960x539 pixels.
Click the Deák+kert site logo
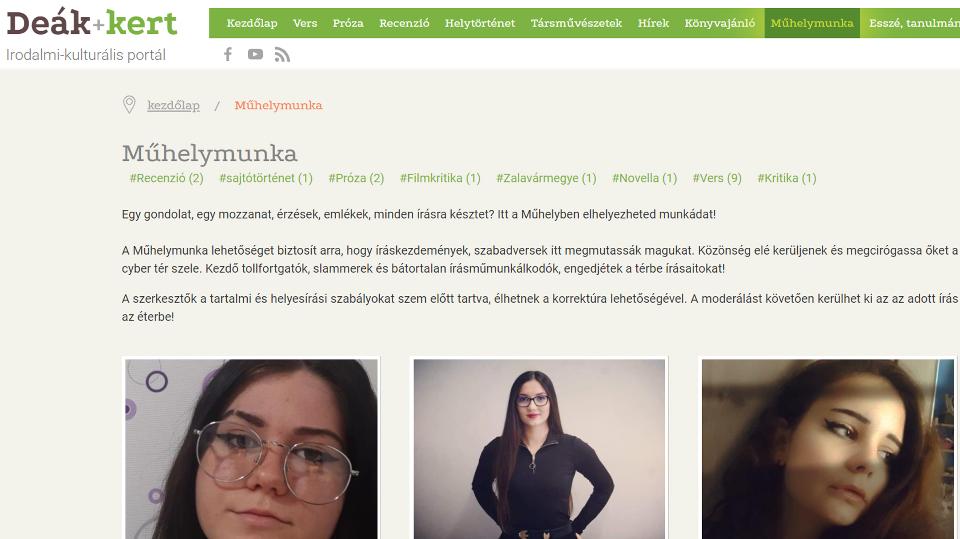(x=92, y=23)
